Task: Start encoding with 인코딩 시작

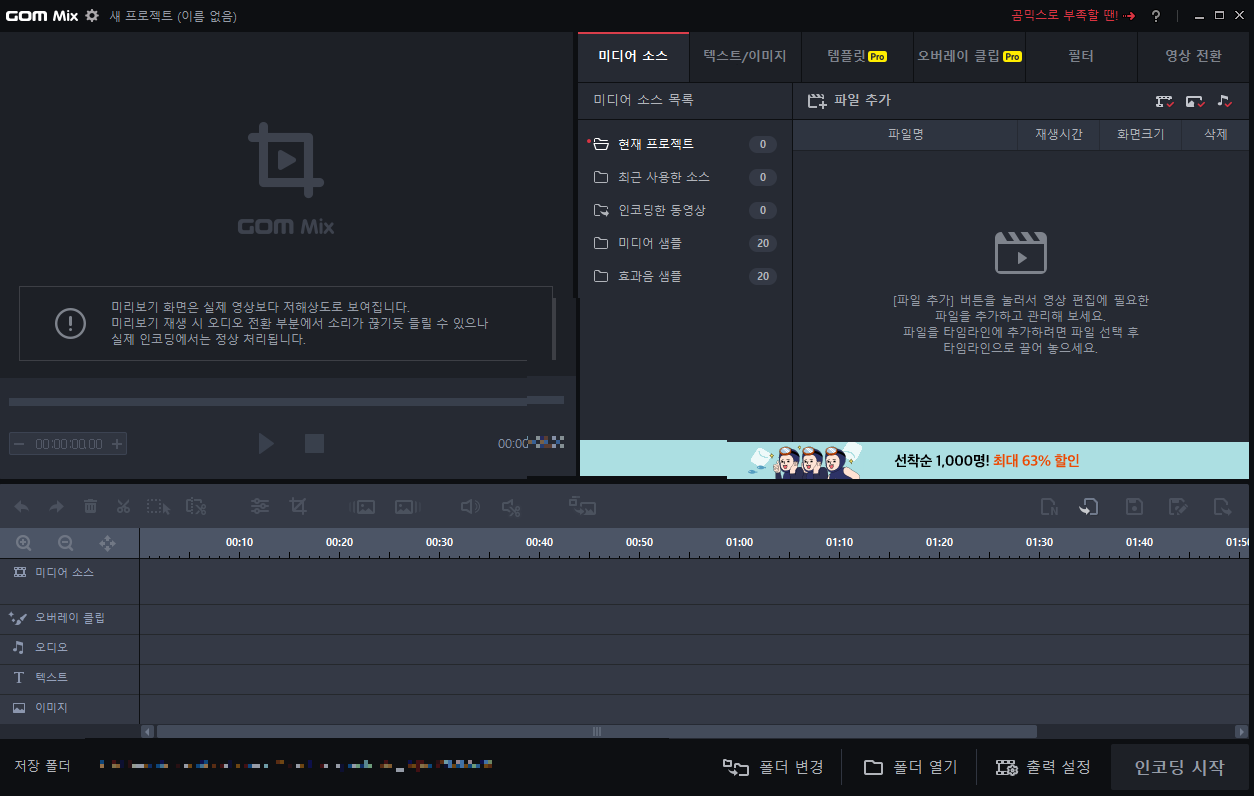Action: coord(1179,767)
